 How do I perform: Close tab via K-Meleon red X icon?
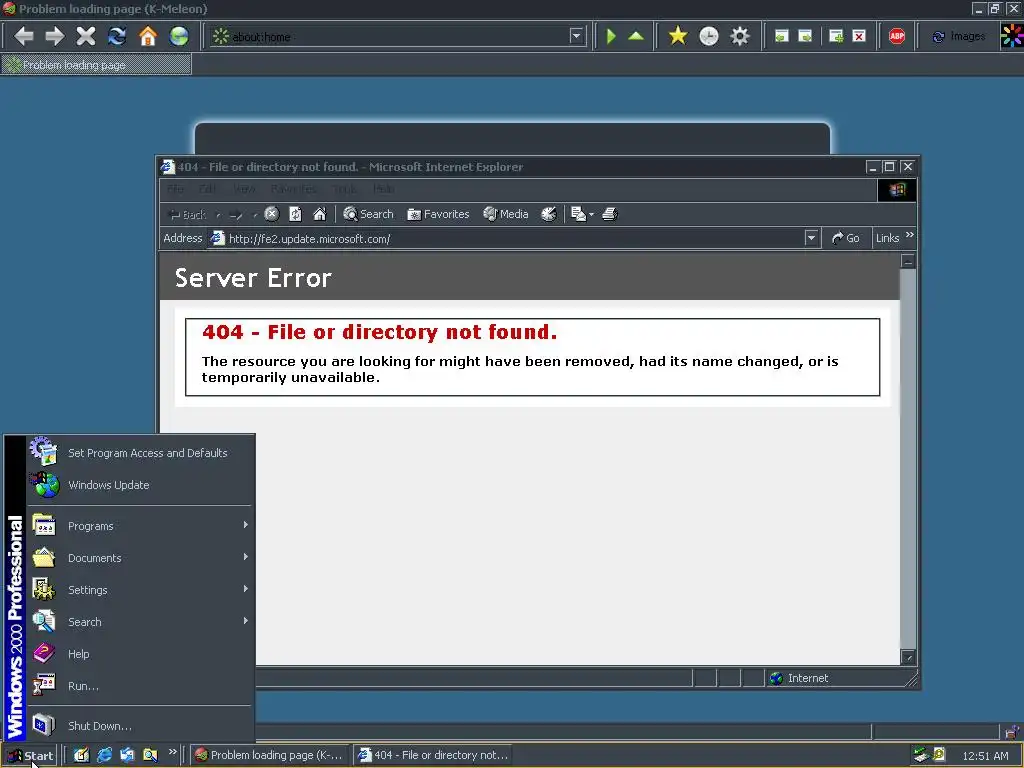point(859,36)
